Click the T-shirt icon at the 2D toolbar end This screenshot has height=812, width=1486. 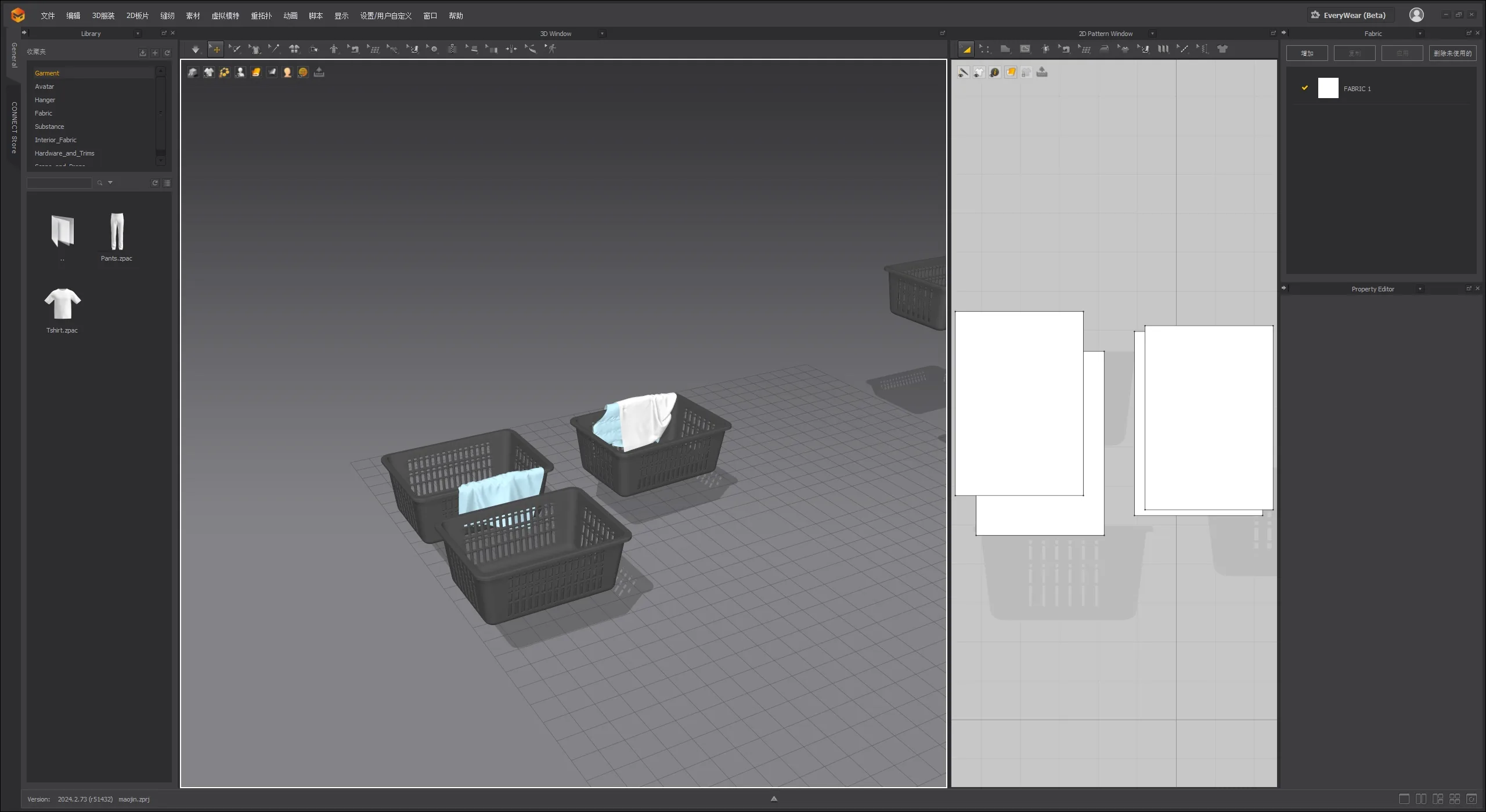tap(1222, 49)
